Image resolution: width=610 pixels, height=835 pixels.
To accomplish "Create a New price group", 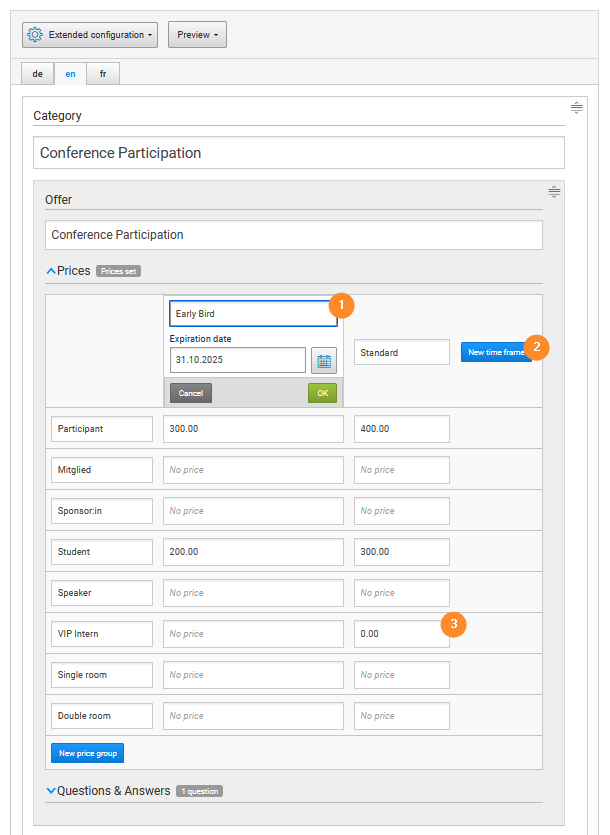I will click(x=87, y=752).
